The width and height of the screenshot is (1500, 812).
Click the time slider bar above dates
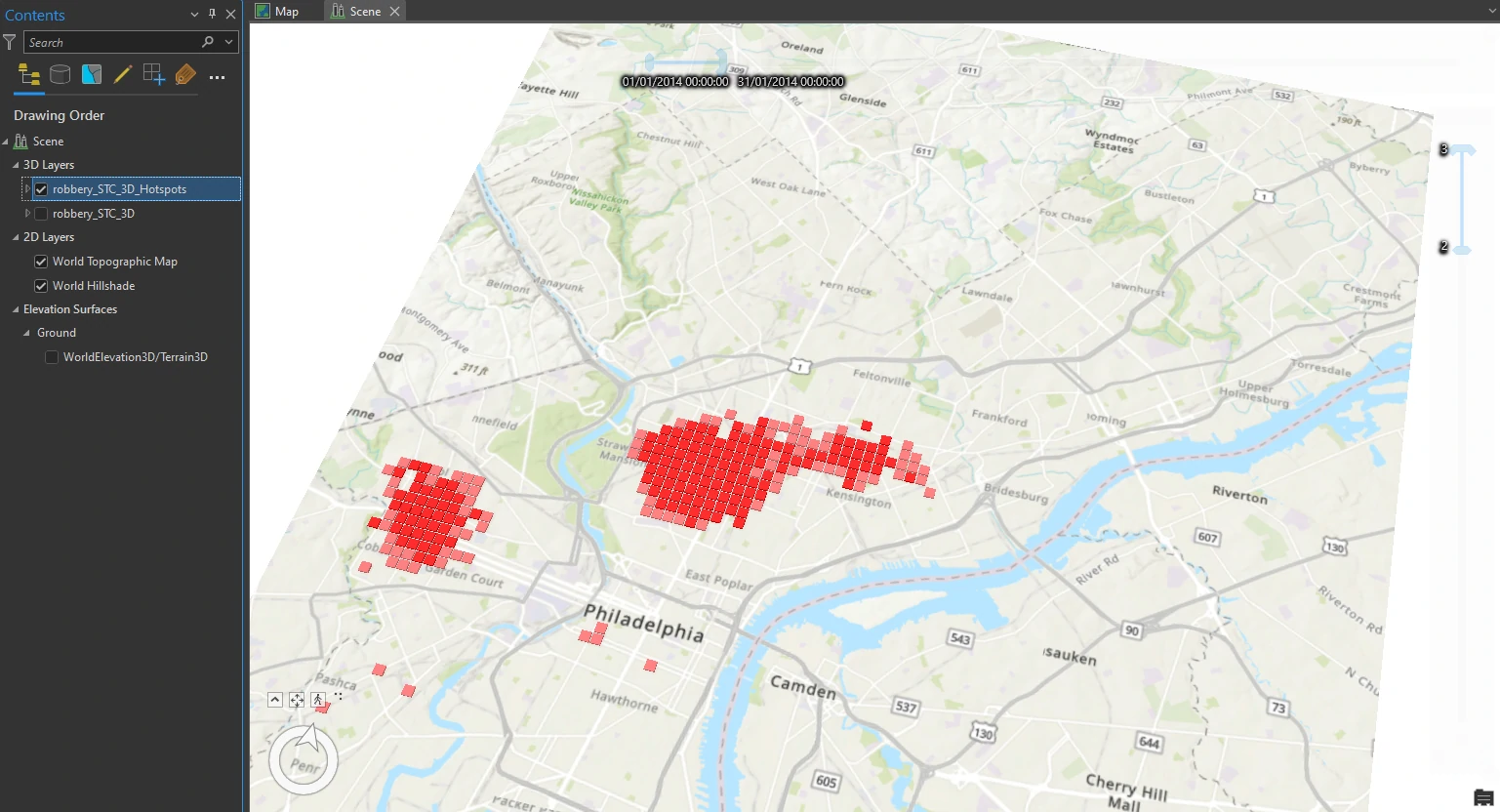685,61
